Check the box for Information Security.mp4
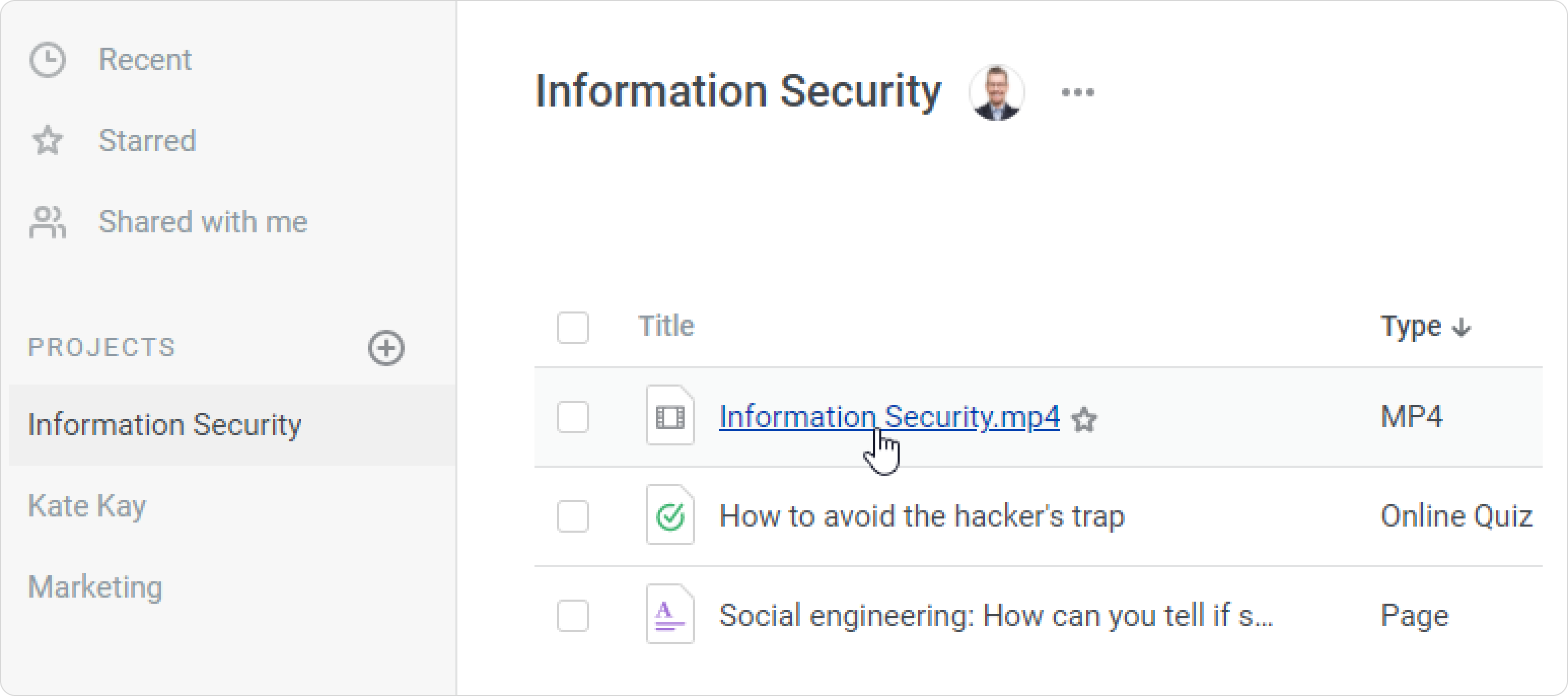The height and width of the screenshot is (696, 1568). click(x=572, y=417)
